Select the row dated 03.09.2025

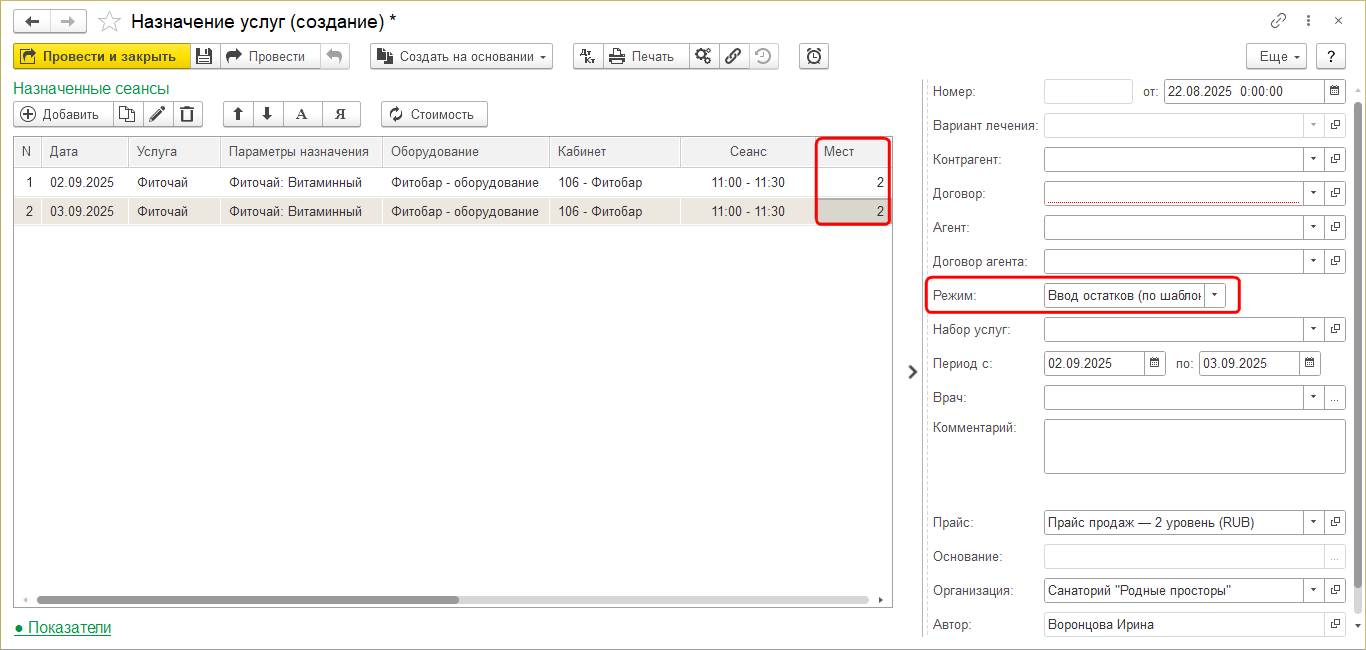(452, 211)
